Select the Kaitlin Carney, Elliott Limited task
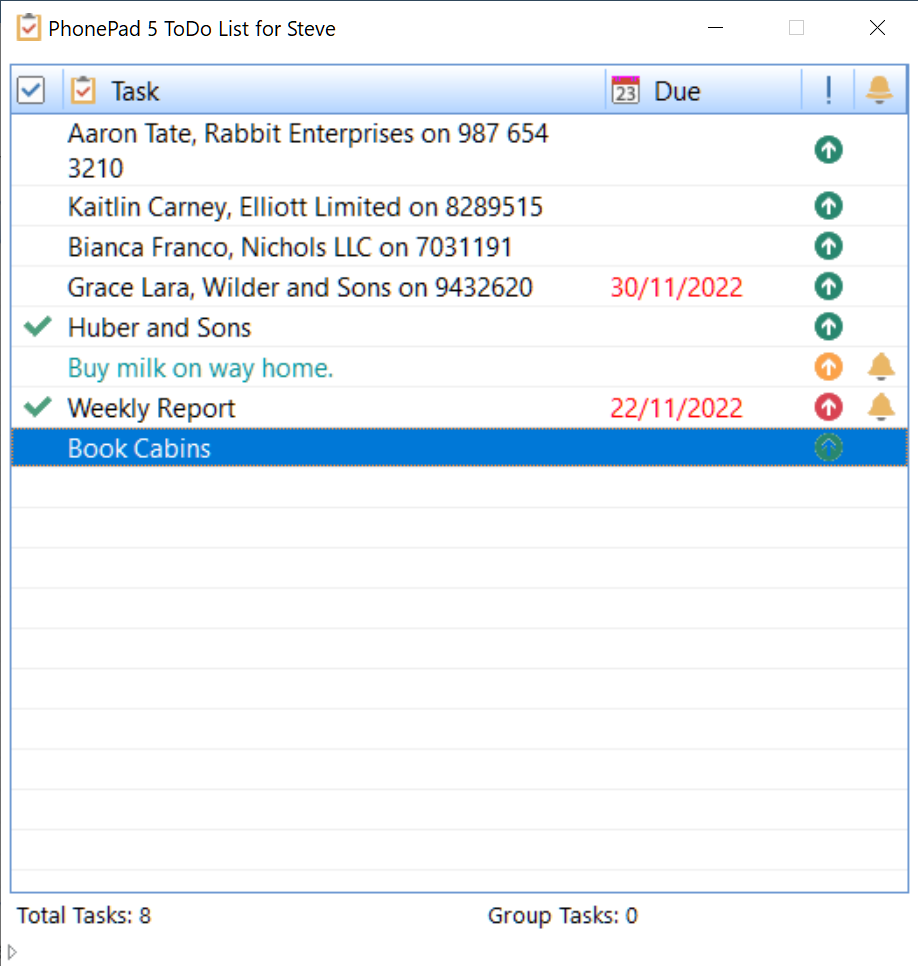Image resolution: width=918 pixels, height=966 pixels. tap(459, 206)
